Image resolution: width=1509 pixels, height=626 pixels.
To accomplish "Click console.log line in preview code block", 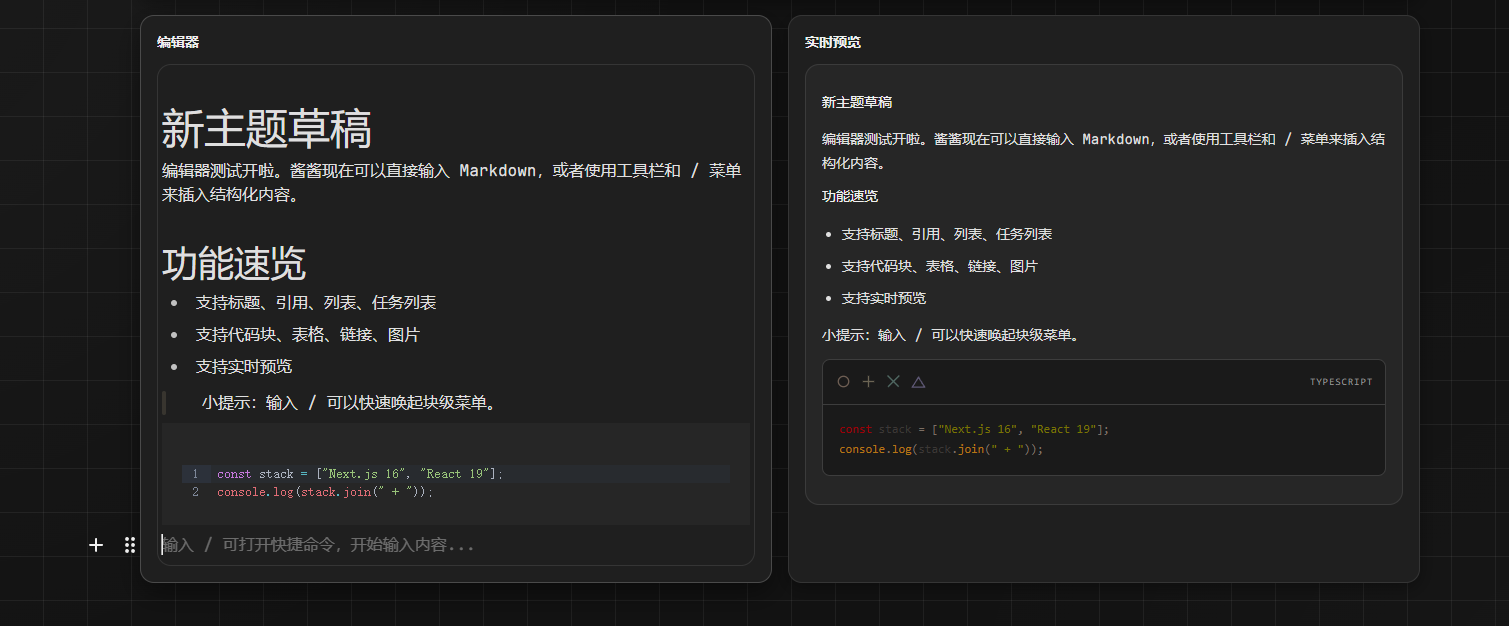I will pos(940,450).
